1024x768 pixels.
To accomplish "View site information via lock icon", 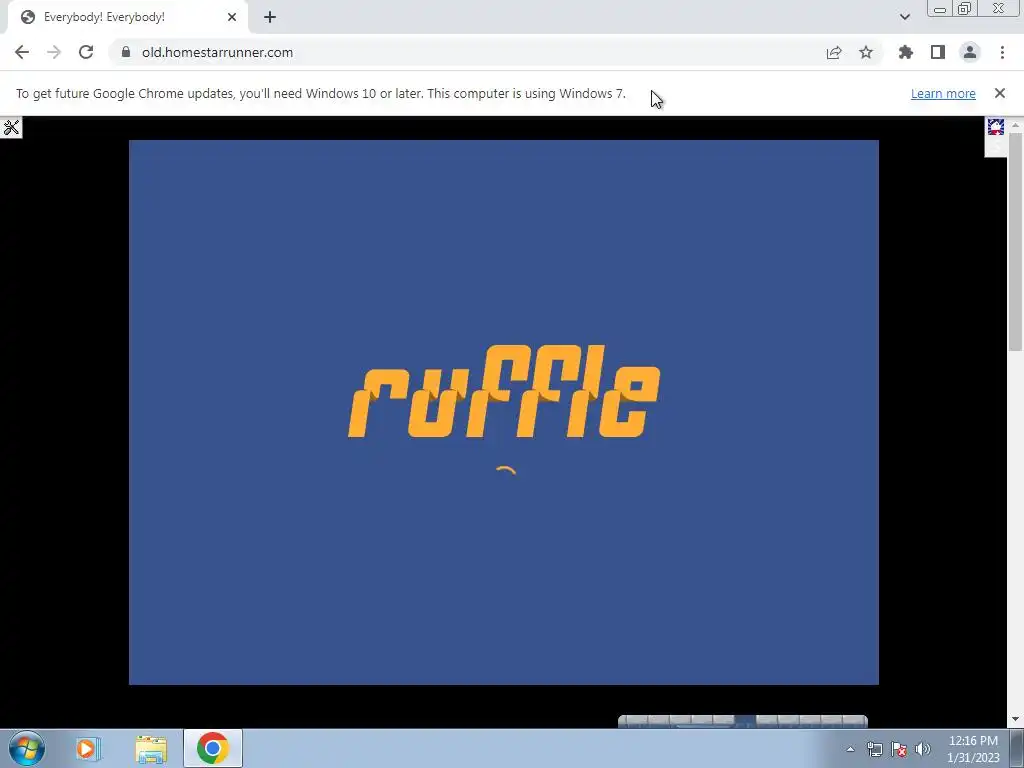I will coord(126,52).
